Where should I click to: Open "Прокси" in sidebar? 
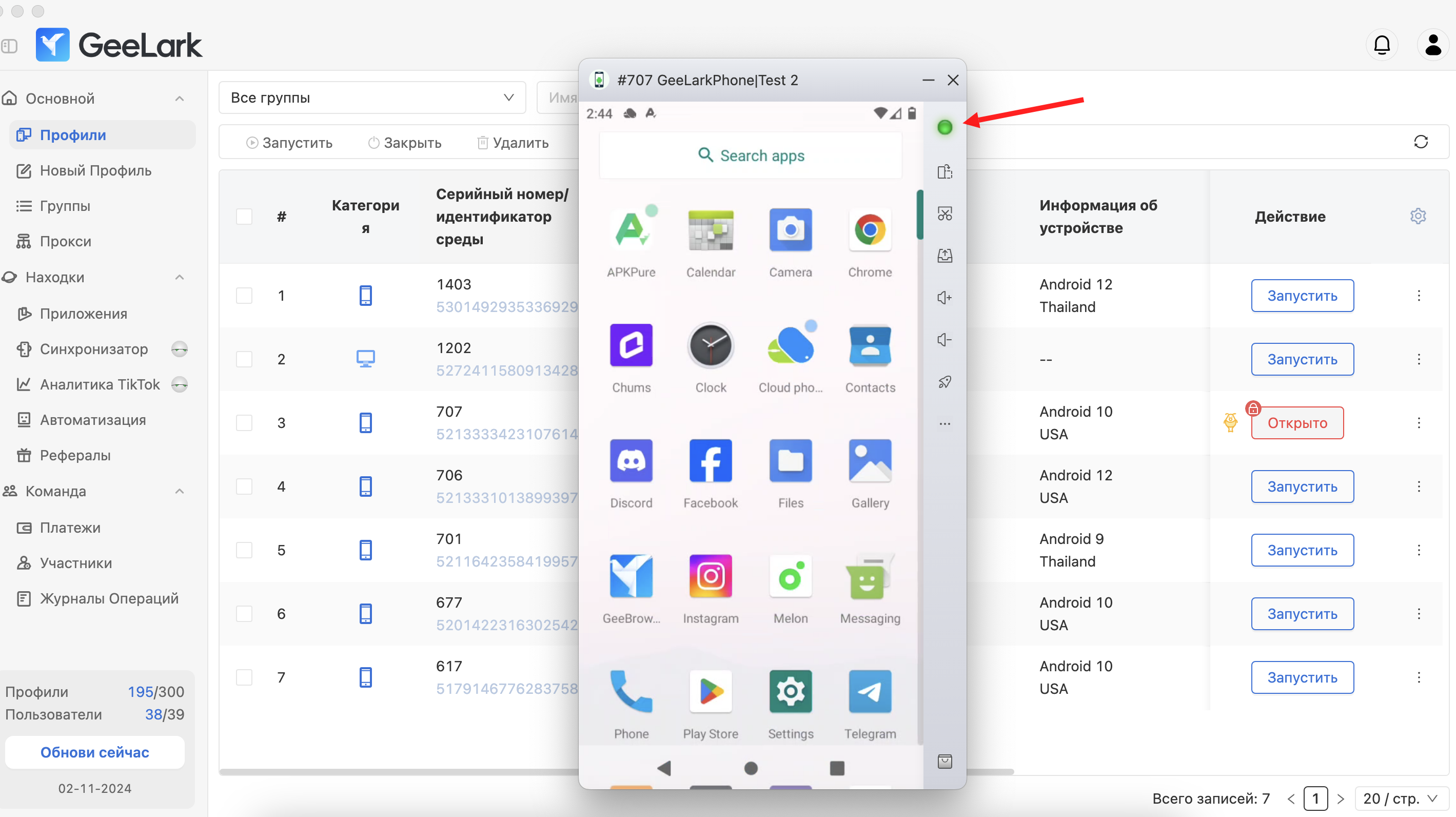tap(66, 241)
